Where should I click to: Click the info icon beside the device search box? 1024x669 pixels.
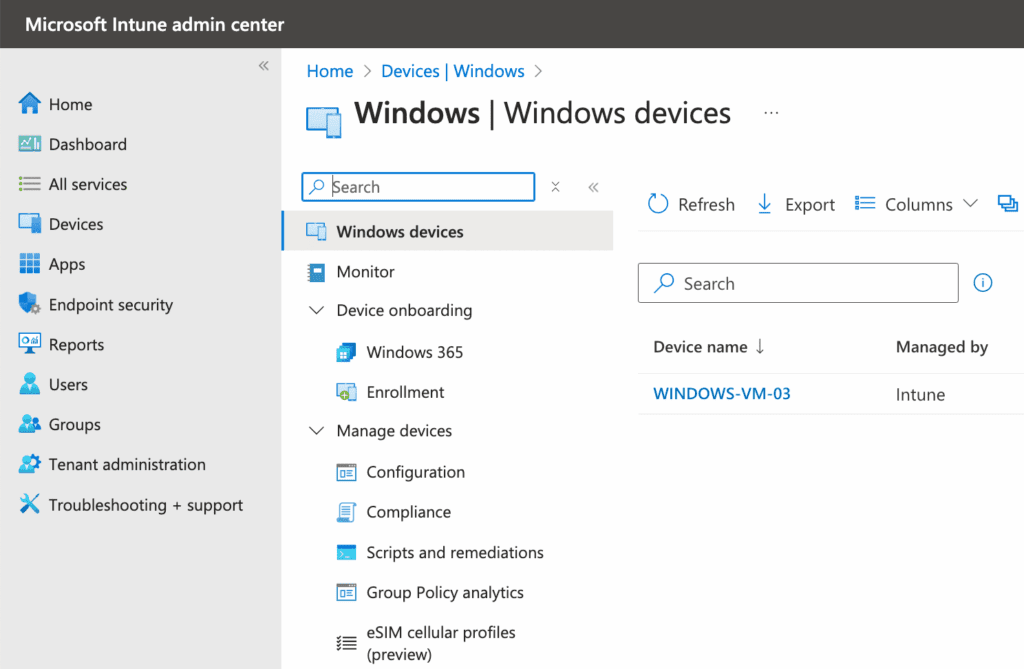coord(982,283)
